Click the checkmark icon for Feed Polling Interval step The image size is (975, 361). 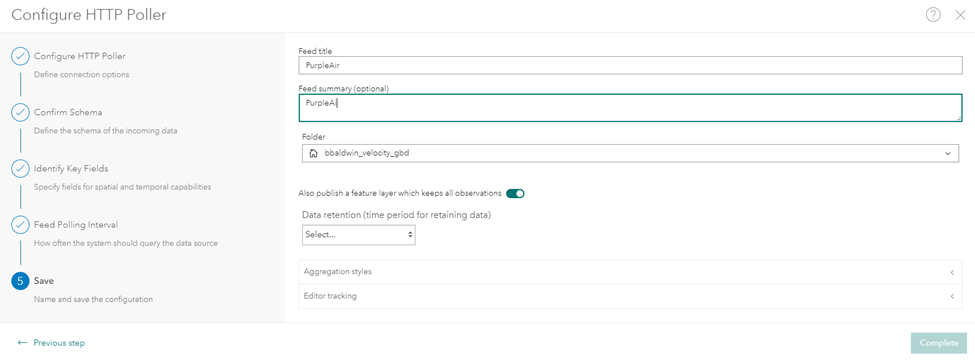21,224
